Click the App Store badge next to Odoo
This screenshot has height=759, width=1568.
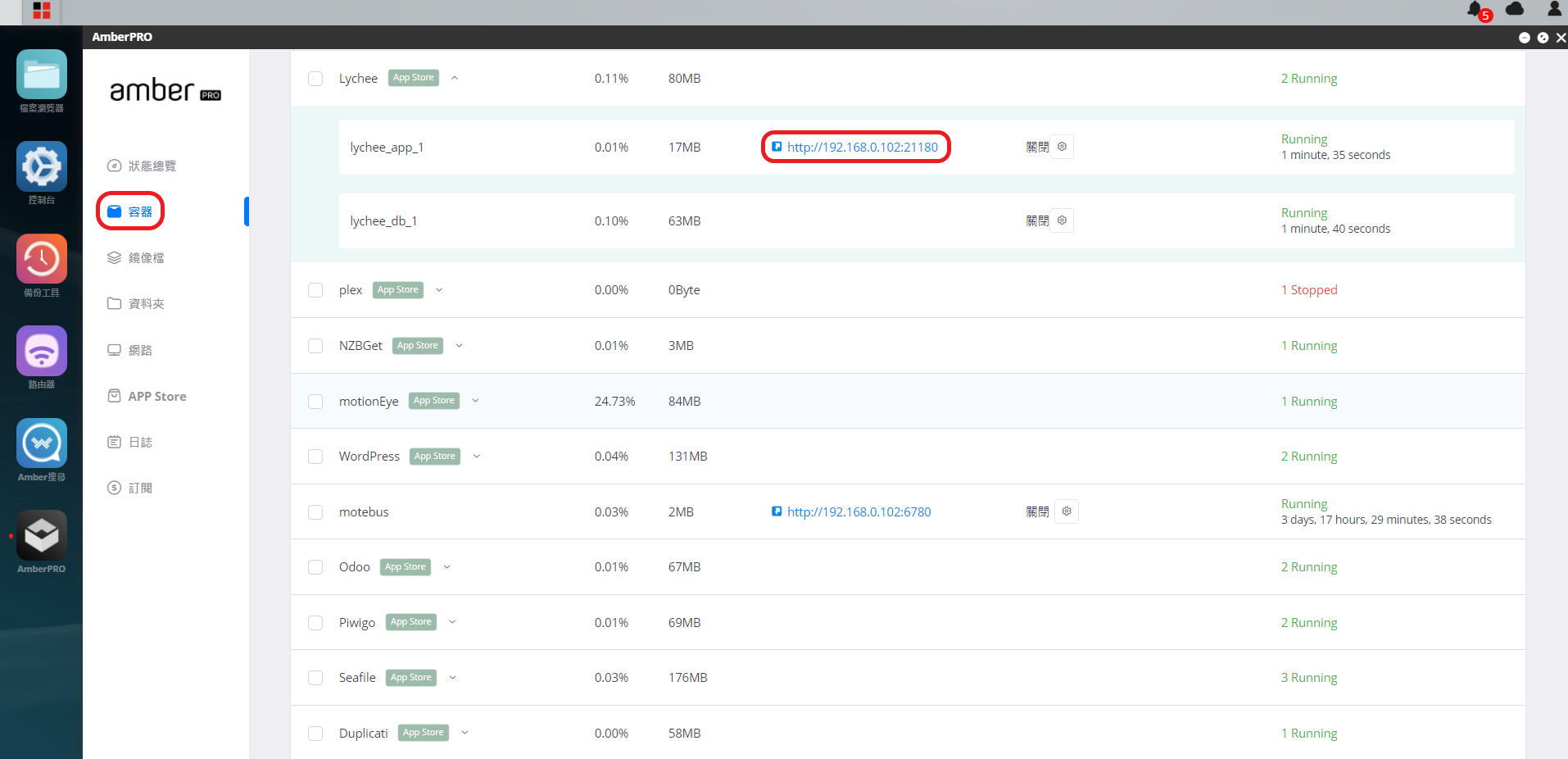tap(406, 567)
